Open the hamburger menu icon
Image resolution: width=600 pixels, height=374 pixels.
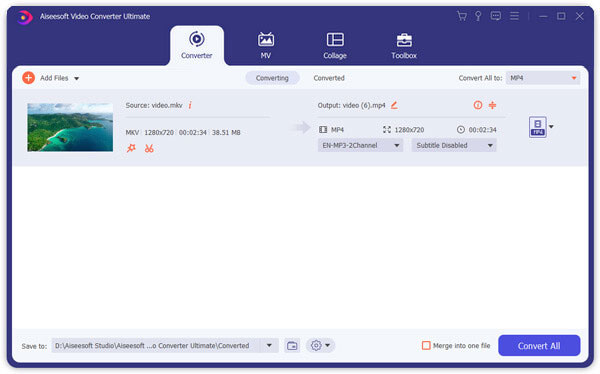click(514, 16)
